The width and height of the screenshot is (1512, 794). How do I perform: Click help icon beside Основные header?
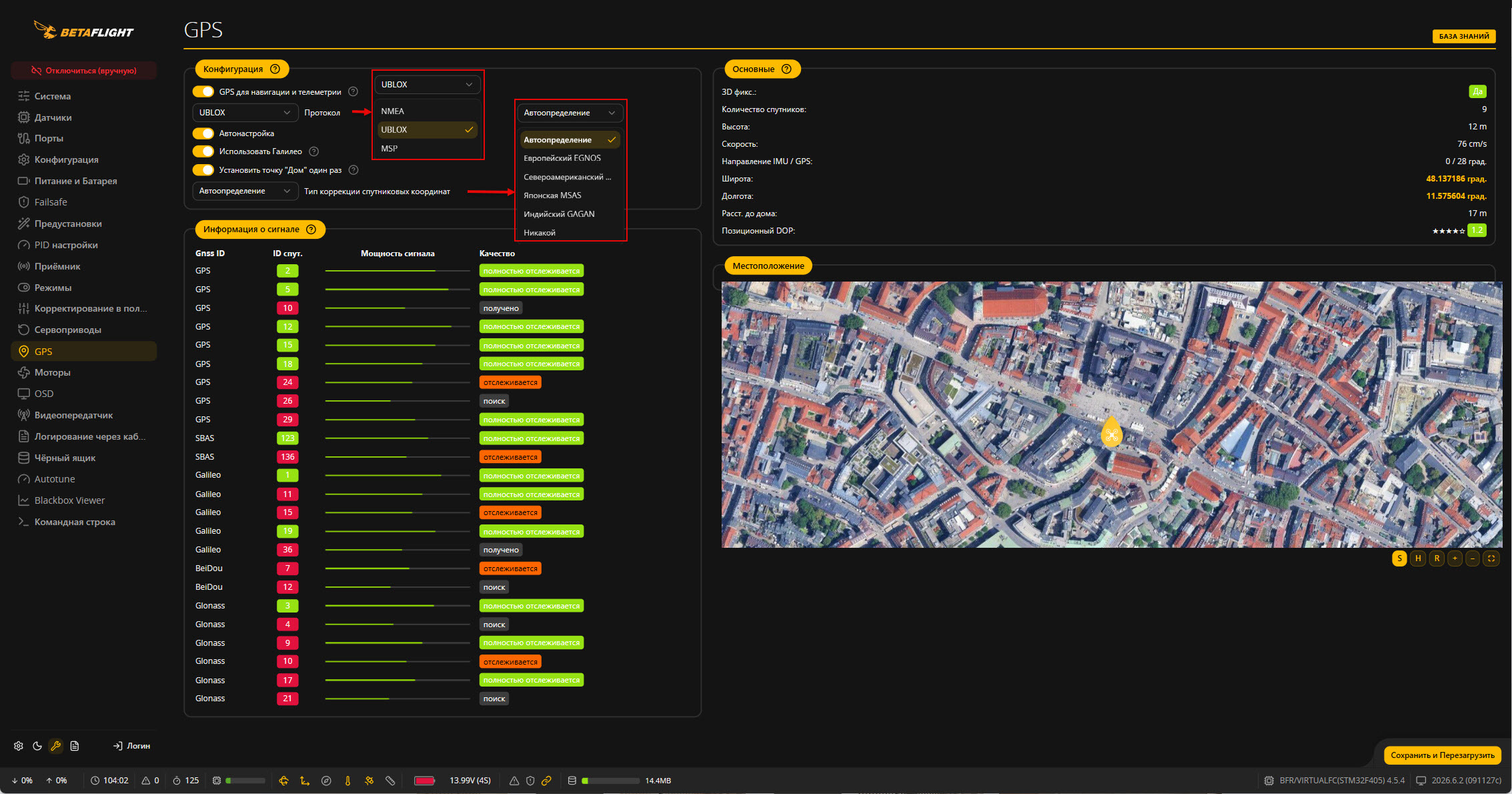point(786,69)
